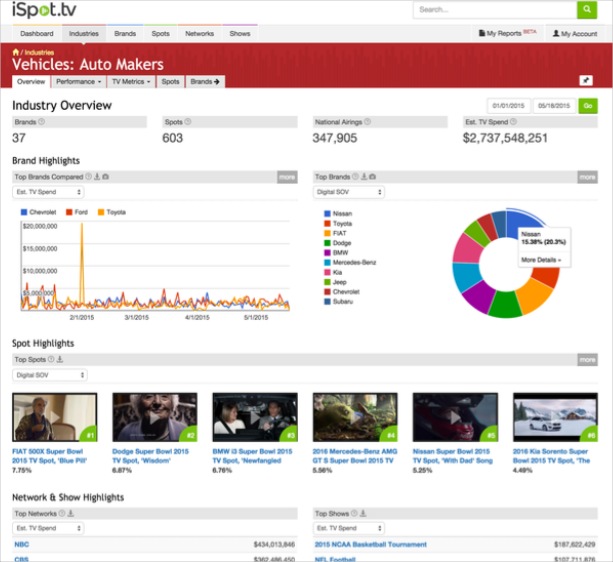Click the FIAT orange legend swatch
Screen dimensions: 613x562
(327, 233)
